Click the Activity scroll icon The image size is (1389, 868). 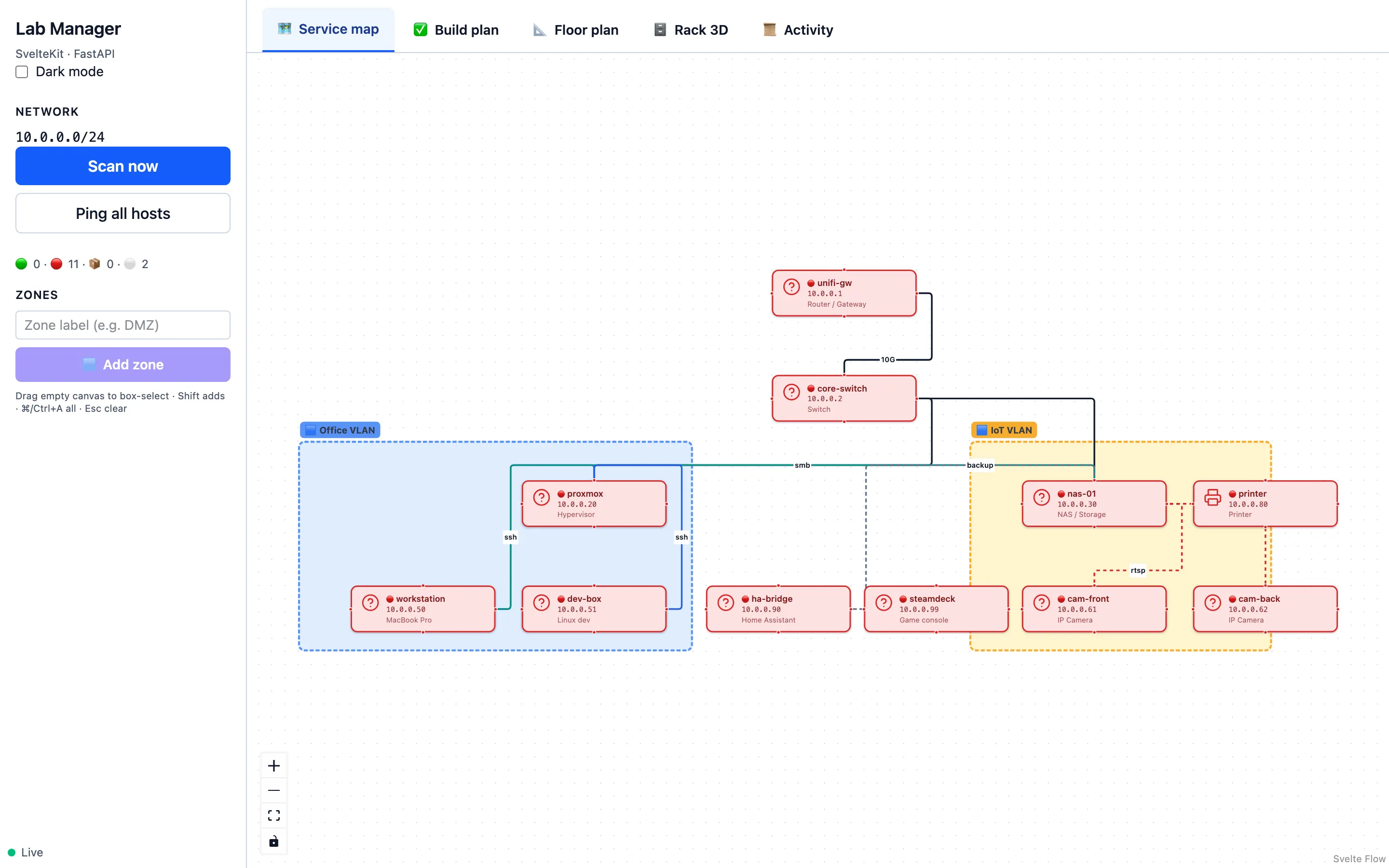click(770, 29)
